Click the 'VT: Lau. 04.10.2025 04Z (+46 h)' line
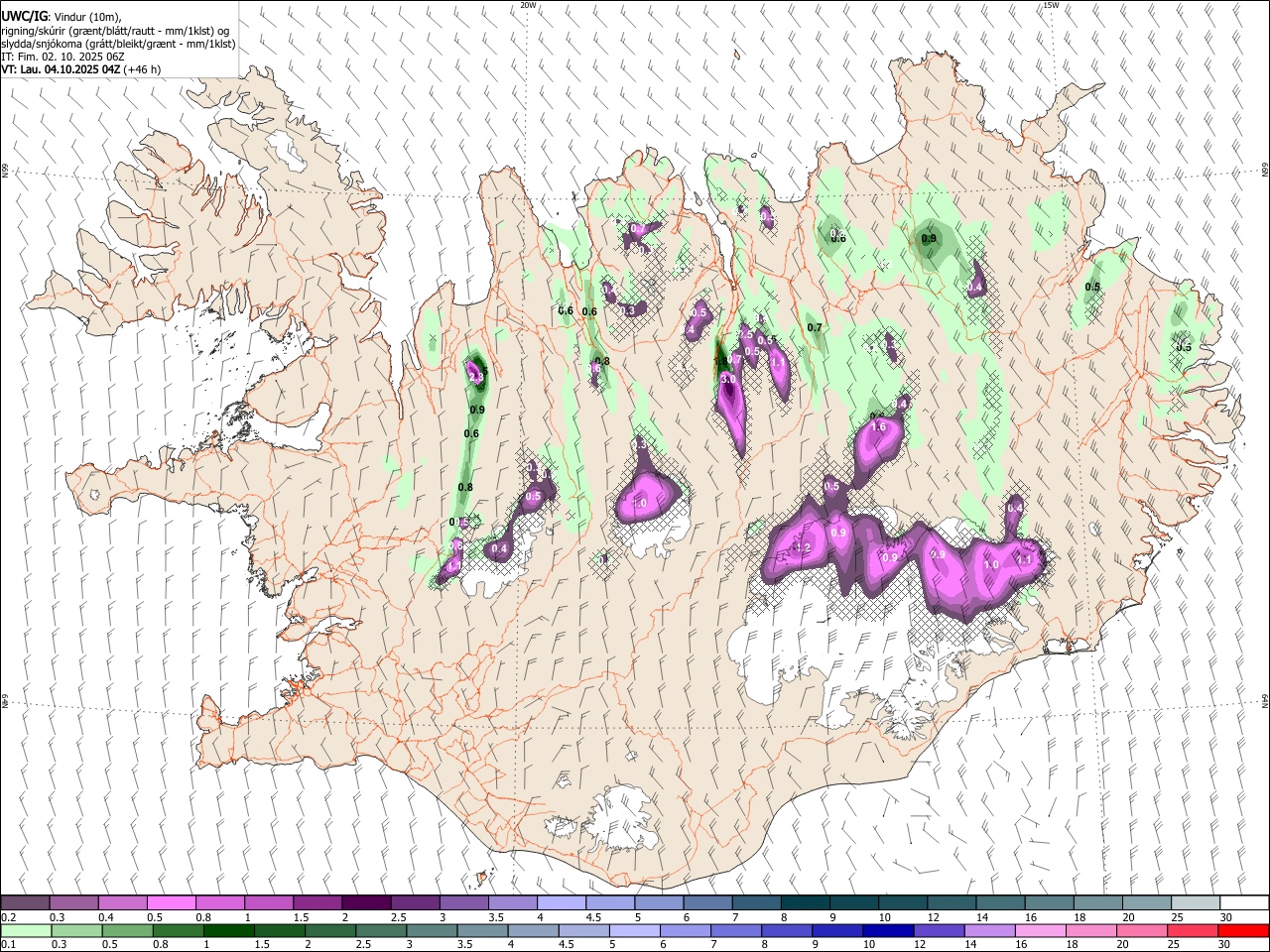 [80, 69]
